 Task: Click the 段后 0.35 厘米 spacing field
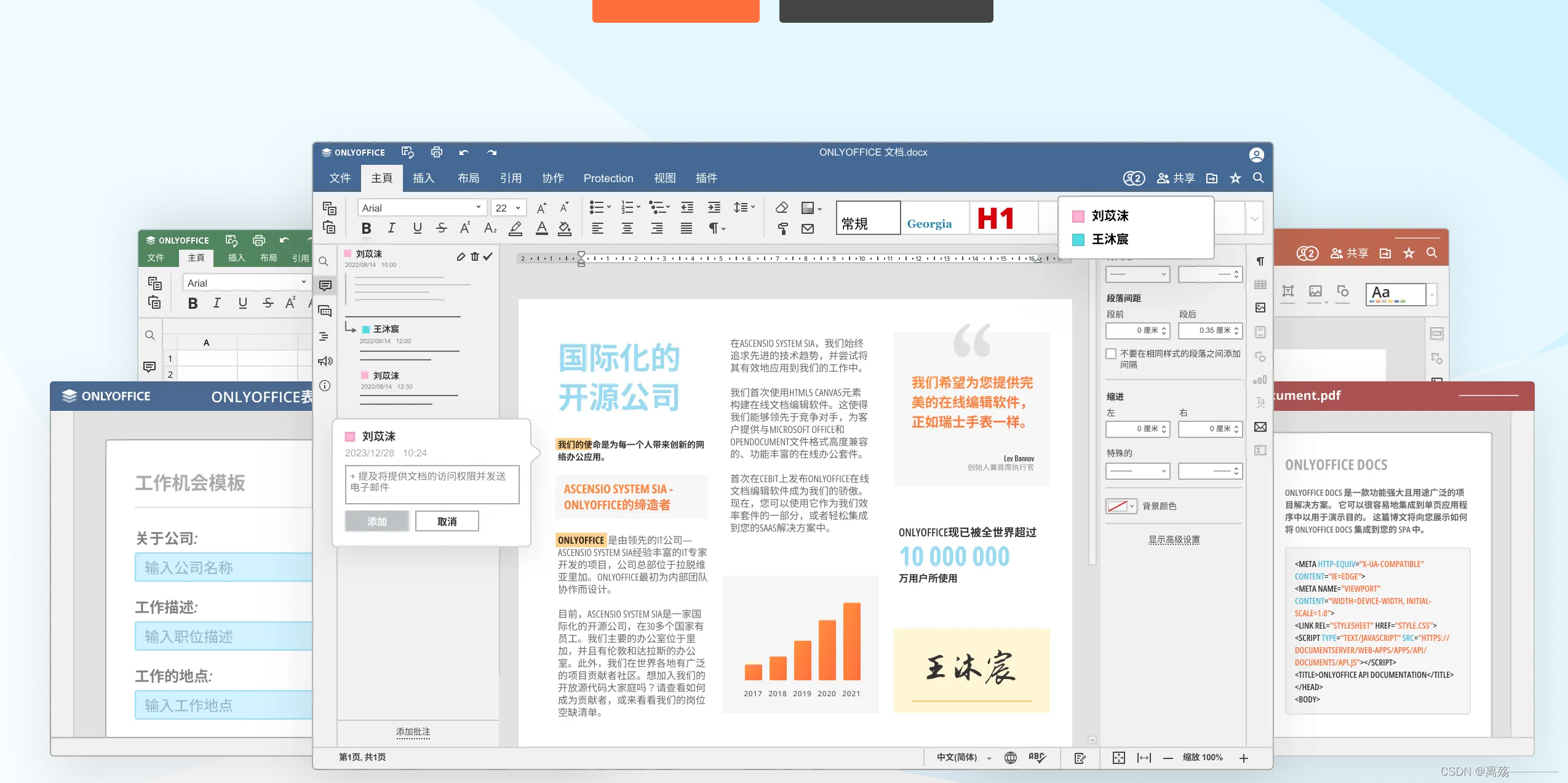[1210, 330]
